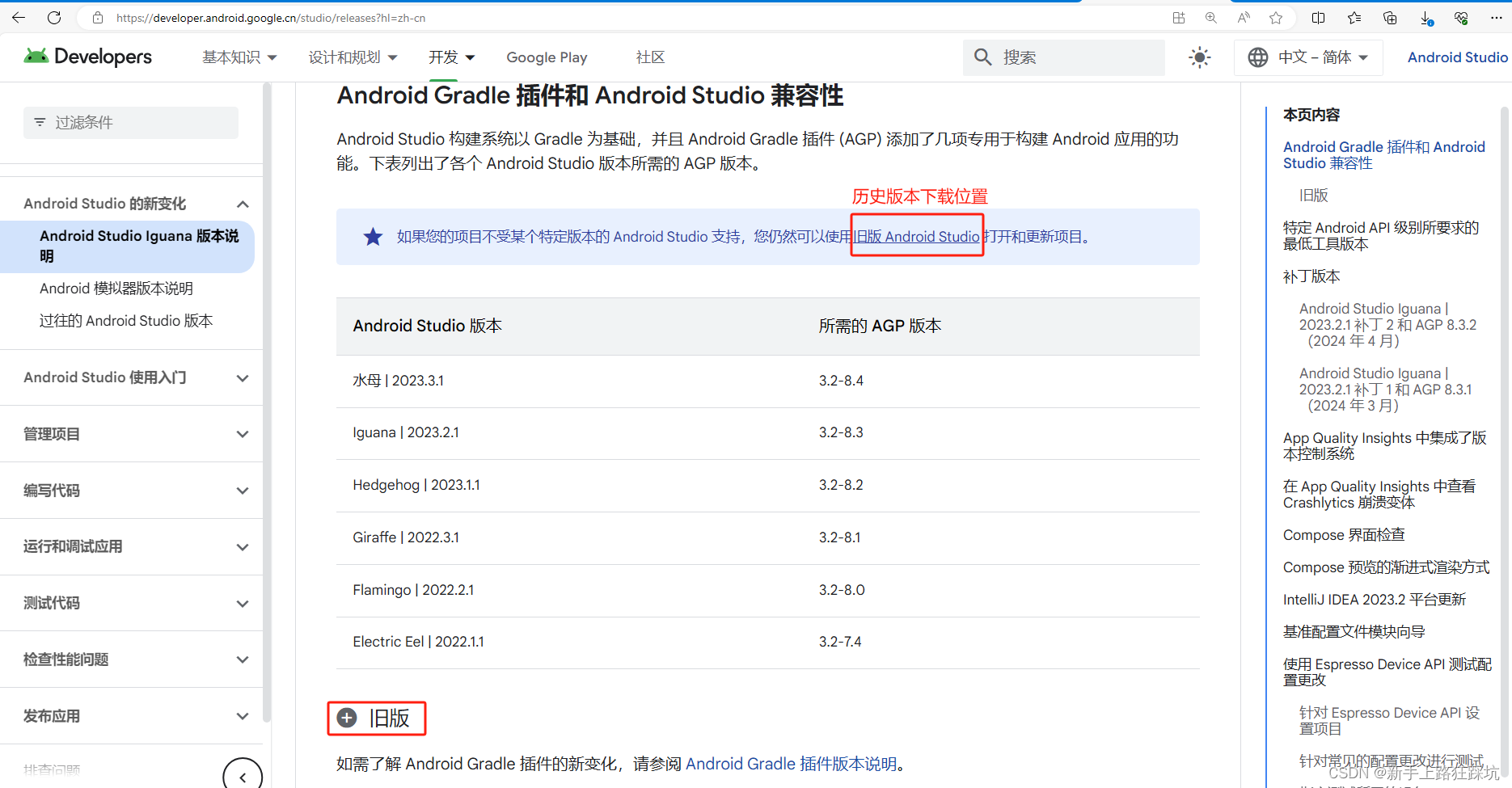Open the 开发 dropdown menu
Viewport: 1512px width, 788px height.
[451, 57]
